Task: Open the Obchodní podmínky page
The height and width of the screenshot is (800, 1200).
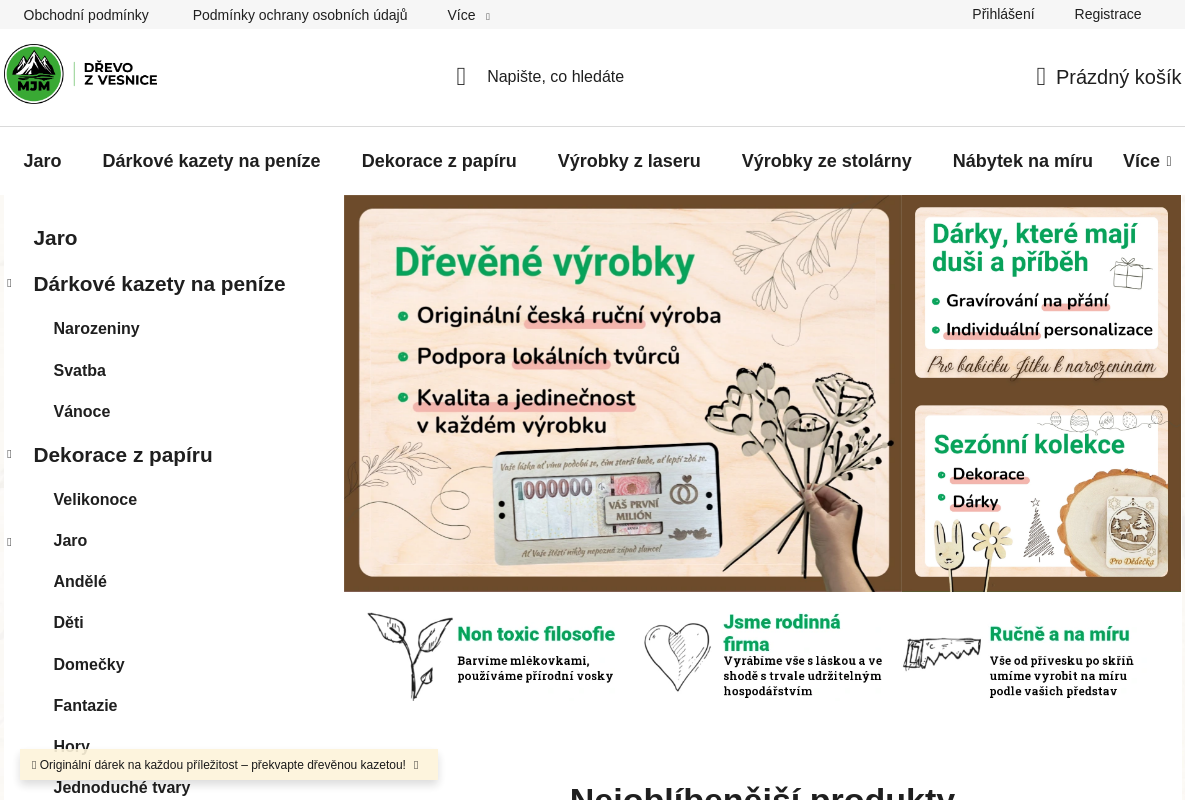Action: click(x=86, y=15)
